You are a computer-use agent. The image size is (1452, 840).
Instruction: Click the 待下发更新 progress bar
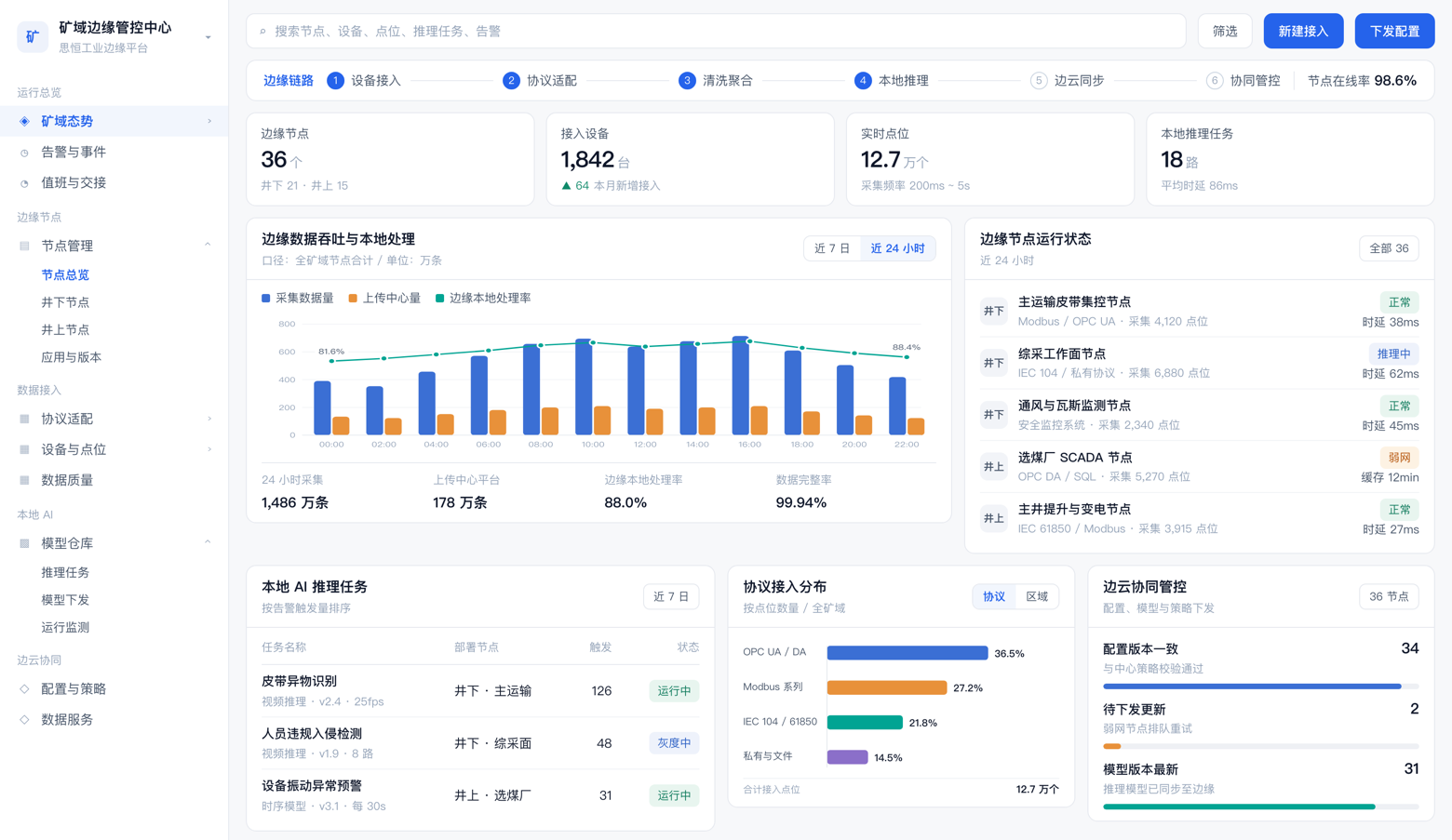click(x=1260, y=746)
